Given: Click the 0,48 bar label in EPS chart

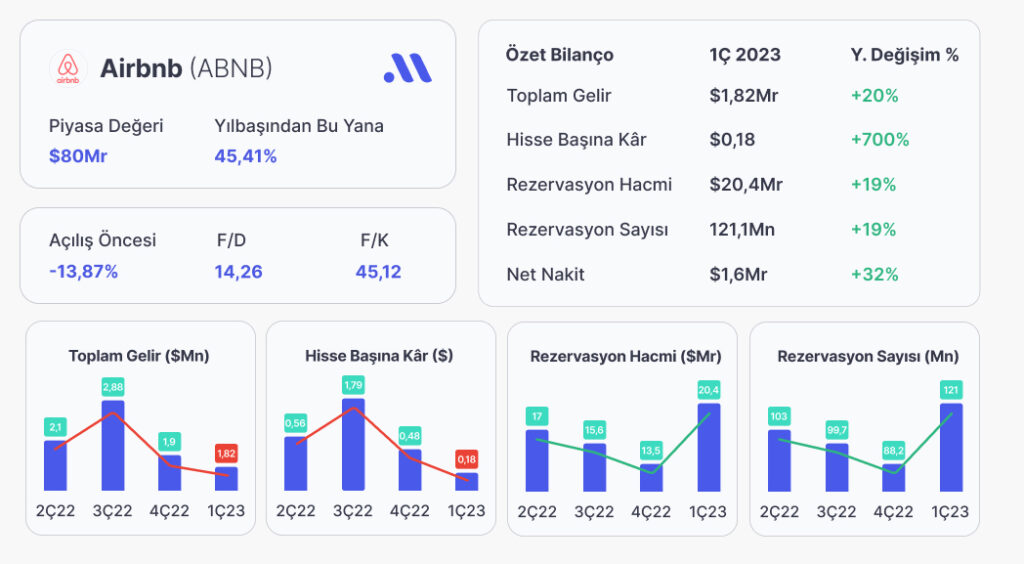Looking at the screenshot, I should pos(409,435).
